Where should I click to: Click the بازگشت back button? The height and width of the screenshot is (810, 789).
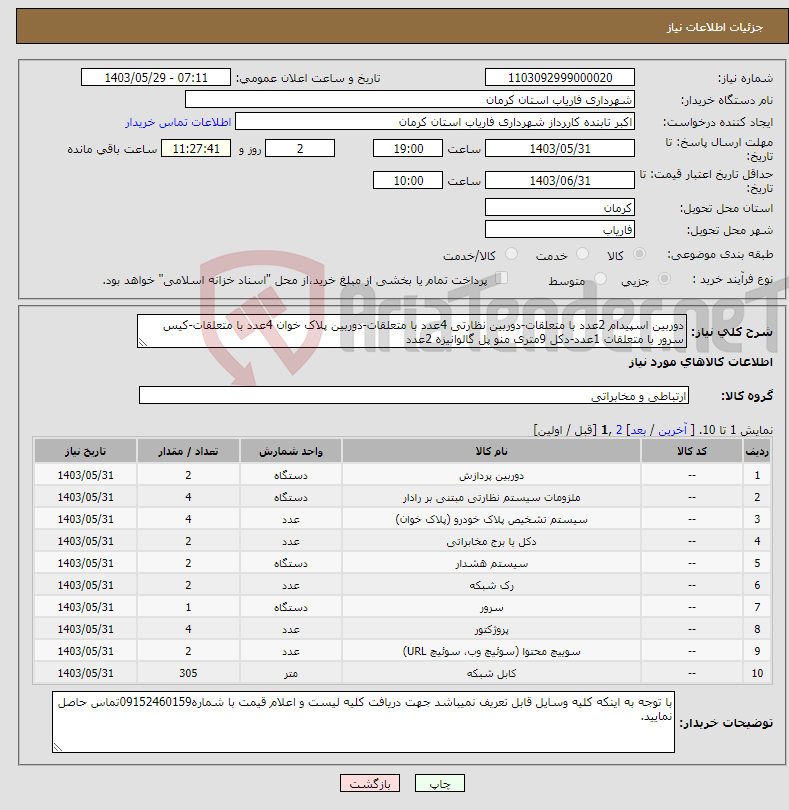(370, 783)
